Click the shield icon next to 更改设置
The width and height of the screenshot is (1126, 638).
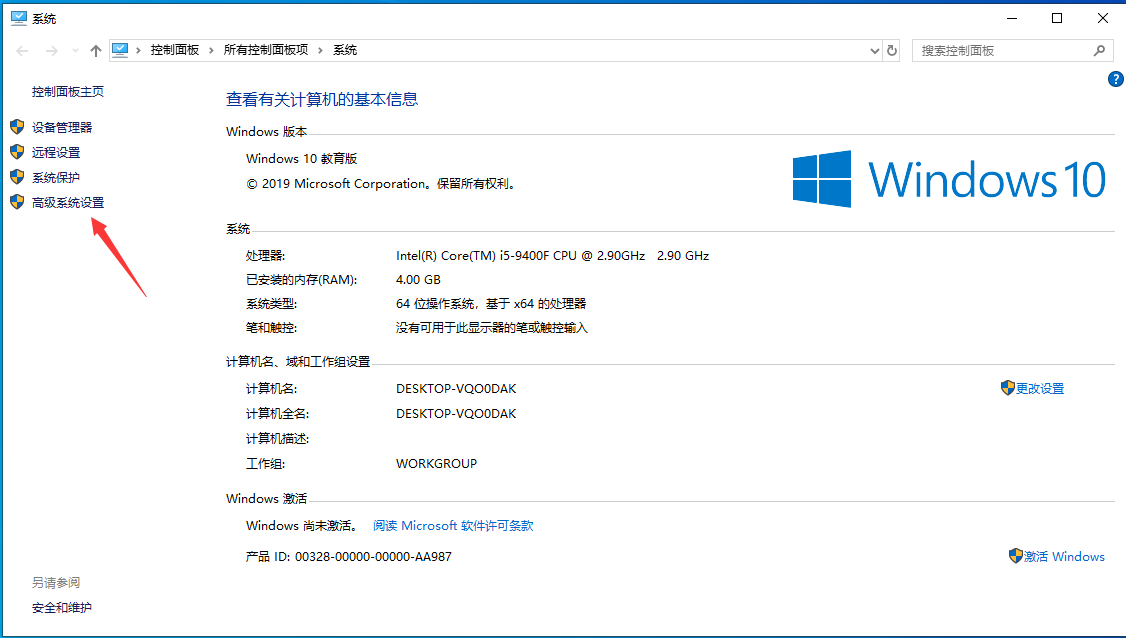(x=1007, y=388)
